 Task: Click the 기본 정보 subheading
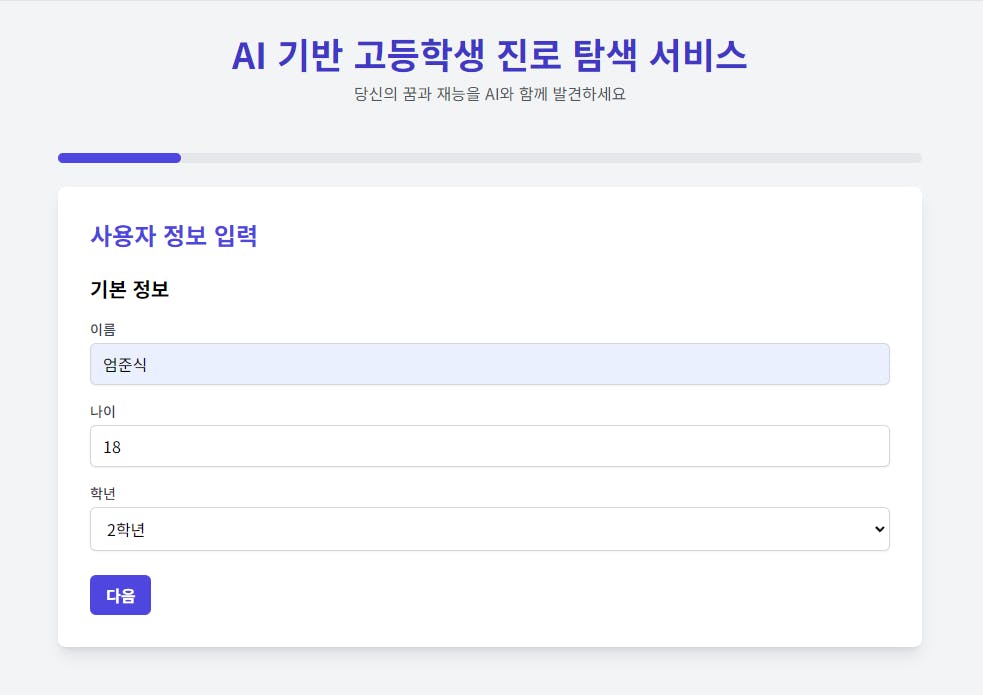click(x=129, y=290)
